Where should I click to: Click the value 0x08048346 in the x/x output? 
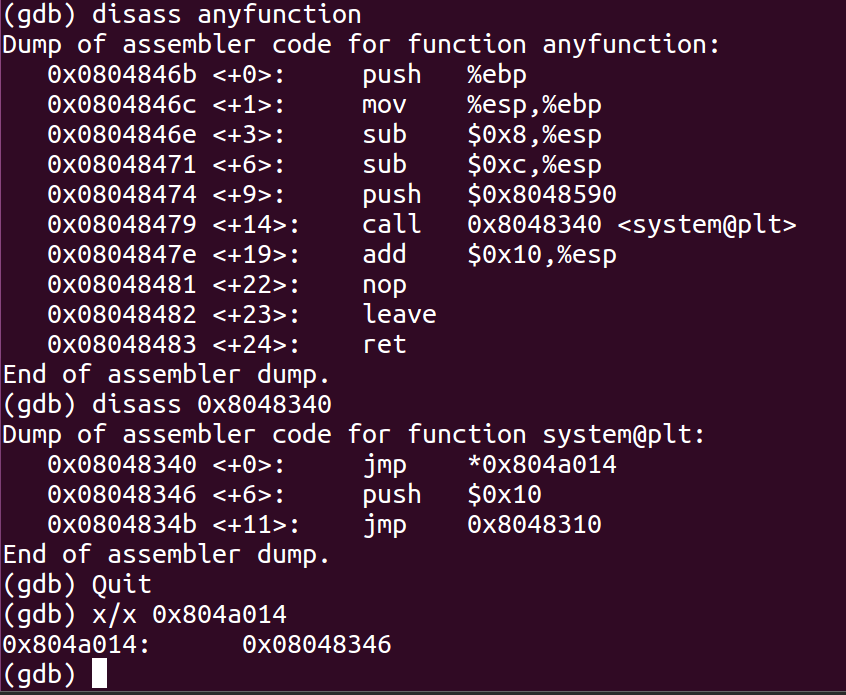tap(317, 644)
